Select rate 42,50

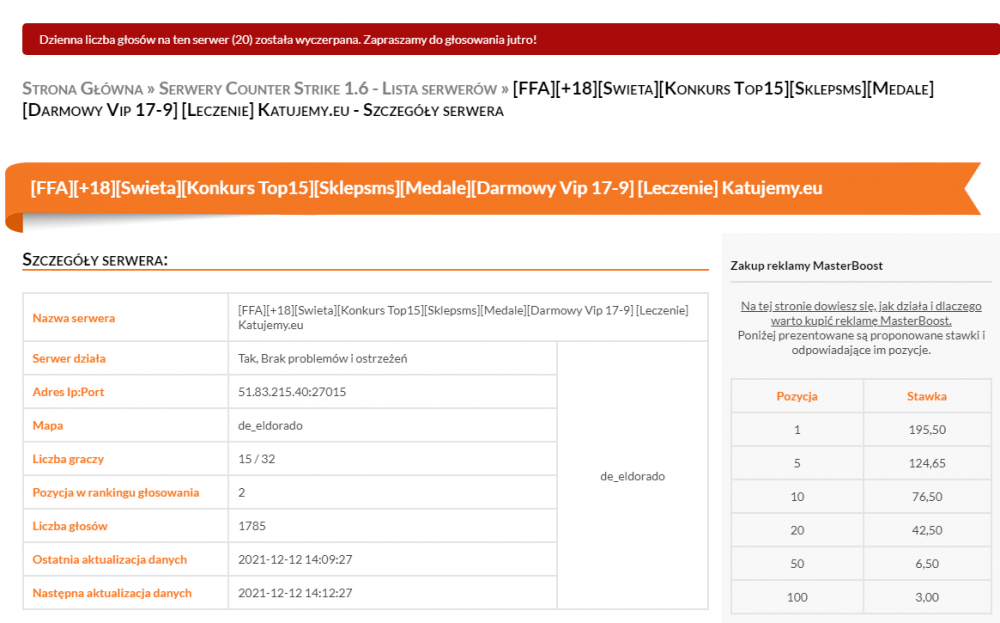click(927, 531)
